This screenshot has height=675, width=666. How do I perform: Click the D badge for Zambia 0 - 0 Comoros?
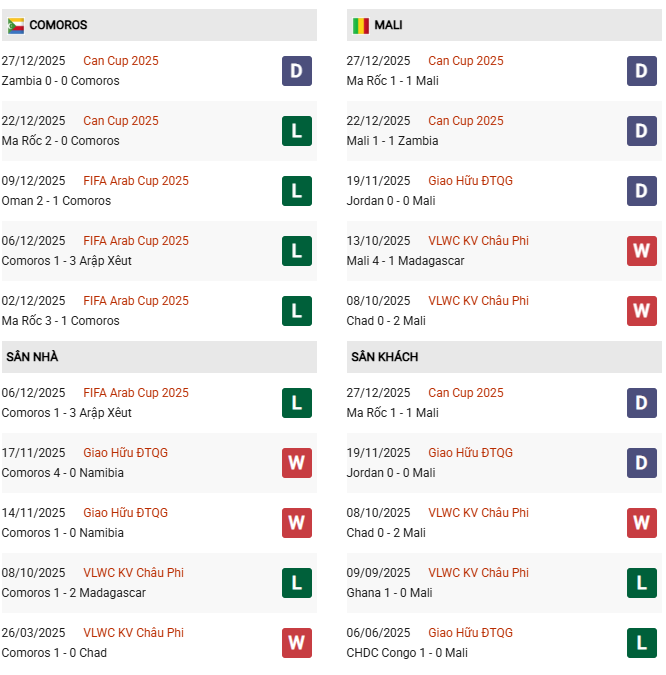coord(297,71)
